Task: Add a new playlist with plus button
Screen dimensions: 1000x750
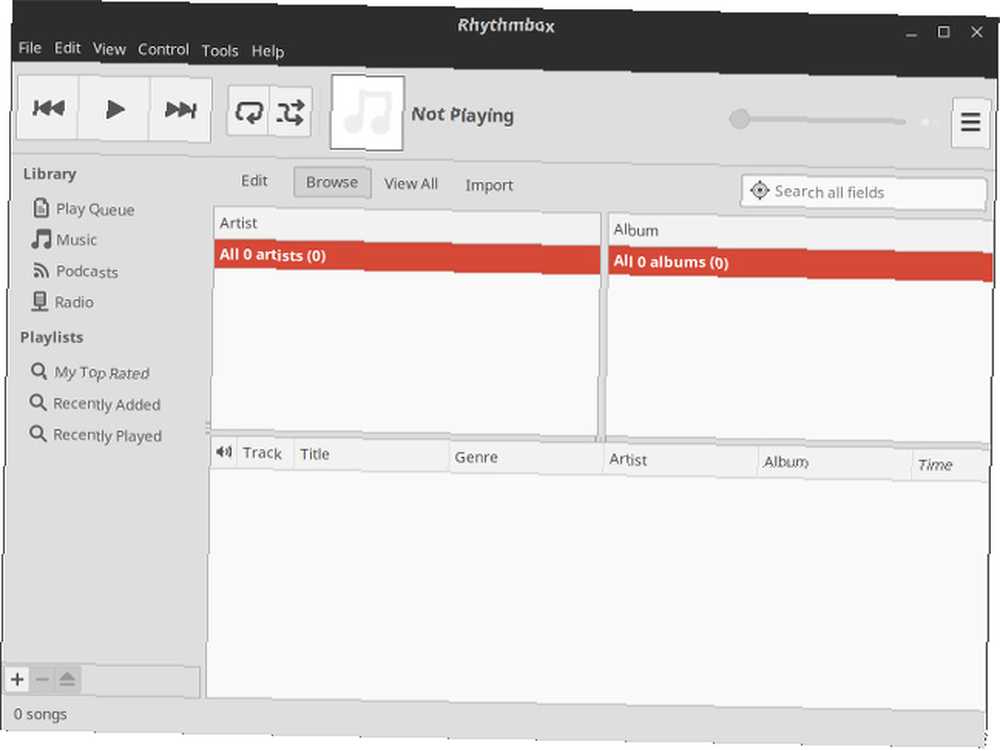Action: [17, 679]
